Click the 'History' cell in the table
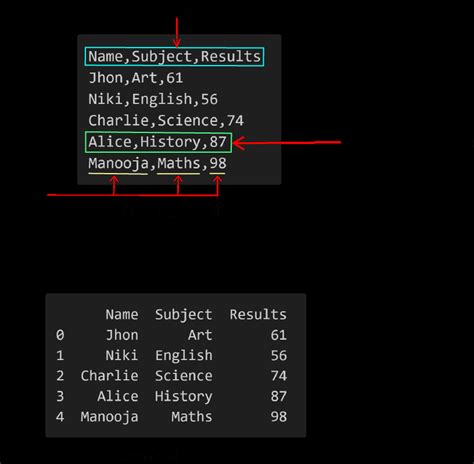Image resolution: width=474 pixels, height=464 pixels. click(184, 397)
